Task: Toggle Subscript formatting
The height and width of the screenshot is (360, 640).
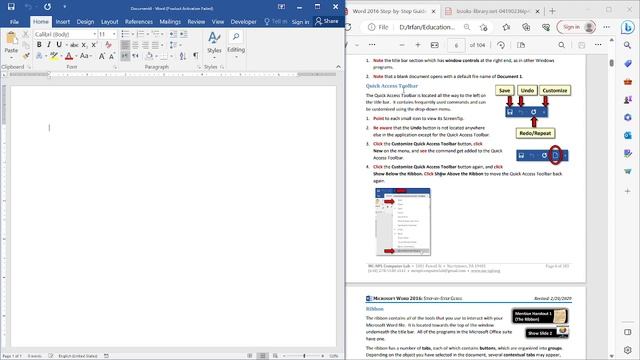Action: click(x=84, y=45)
